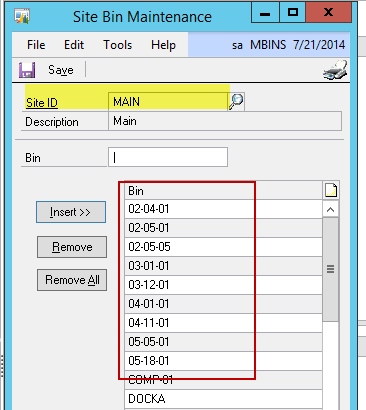Click the bin list scroll up arrow
366x410 pixels.
pos(331,210)
